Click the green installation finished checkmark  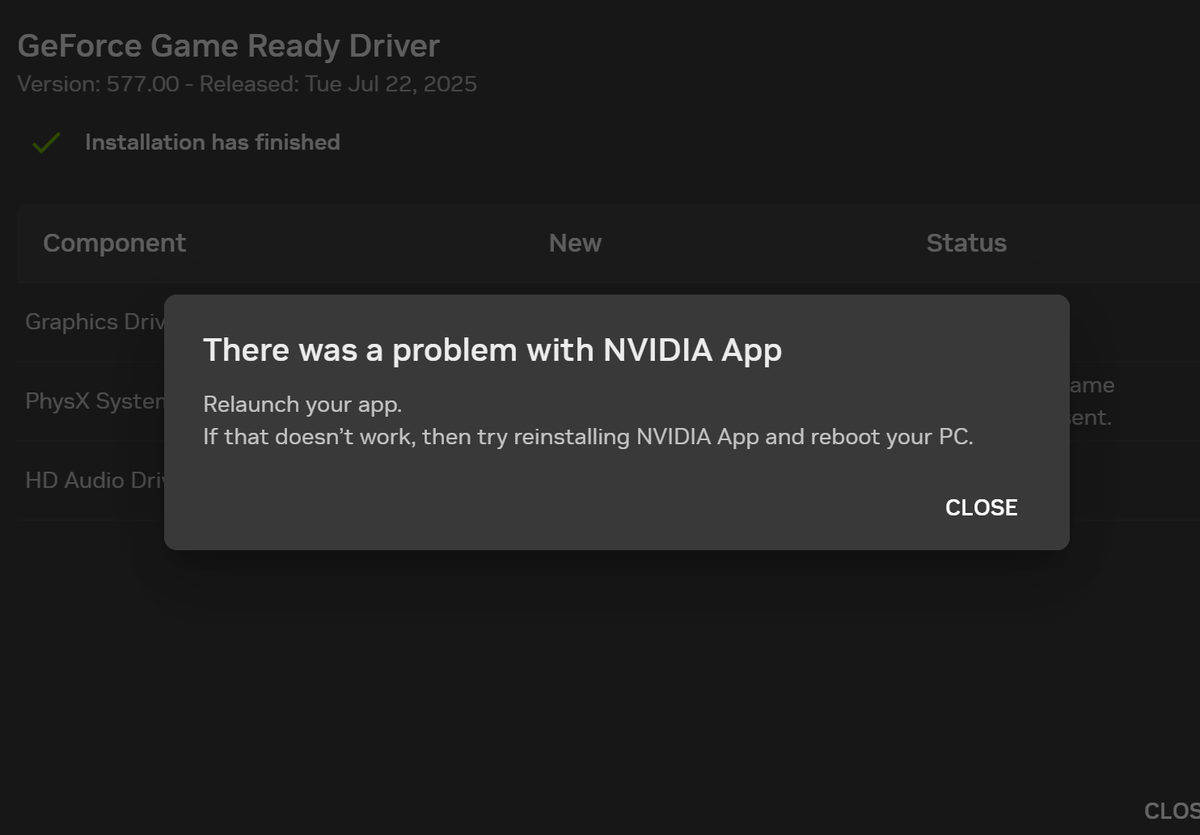pos(45,143)
